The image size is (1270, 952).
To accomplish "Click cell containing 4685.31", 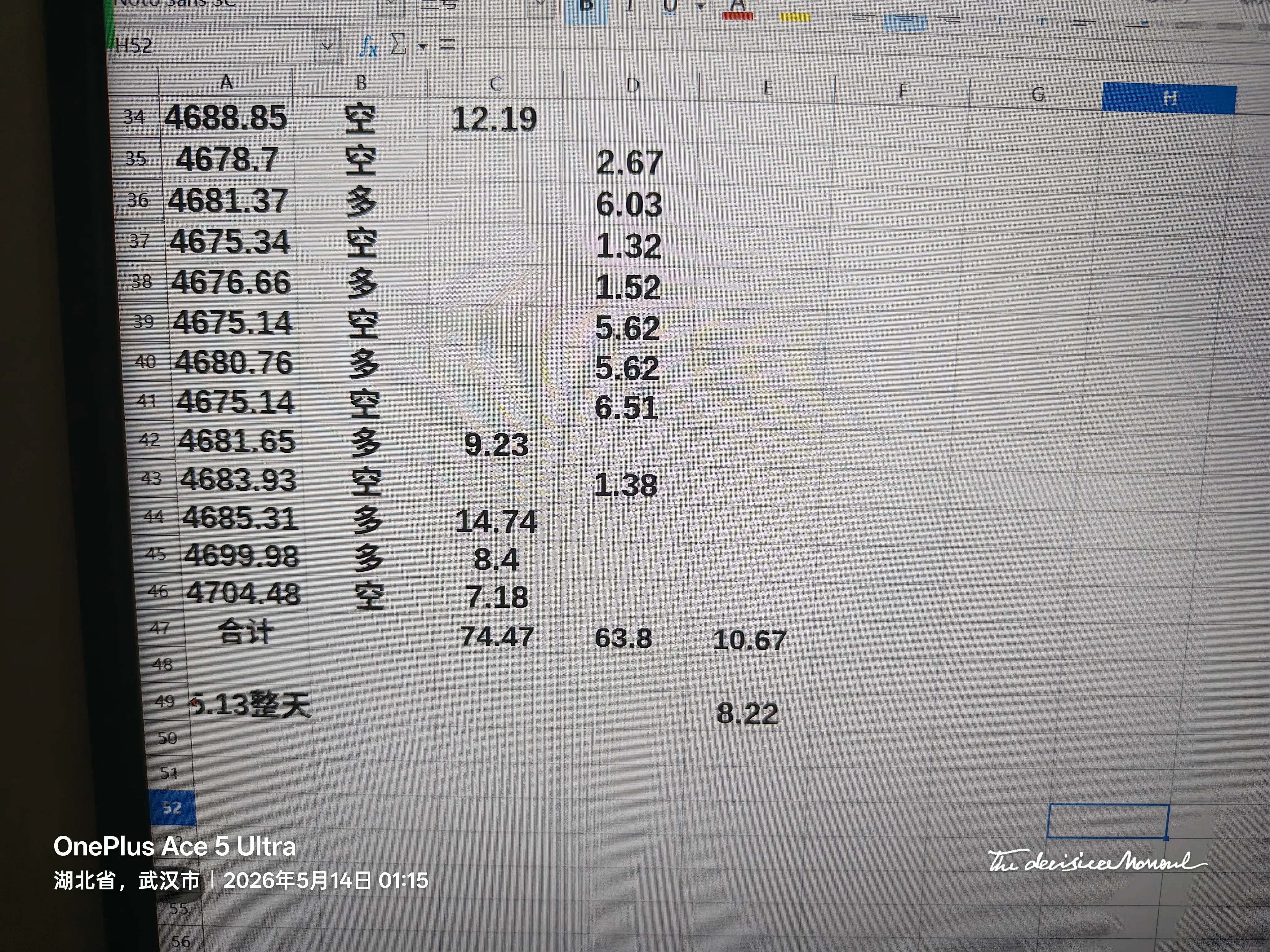I will pos(241,518).
